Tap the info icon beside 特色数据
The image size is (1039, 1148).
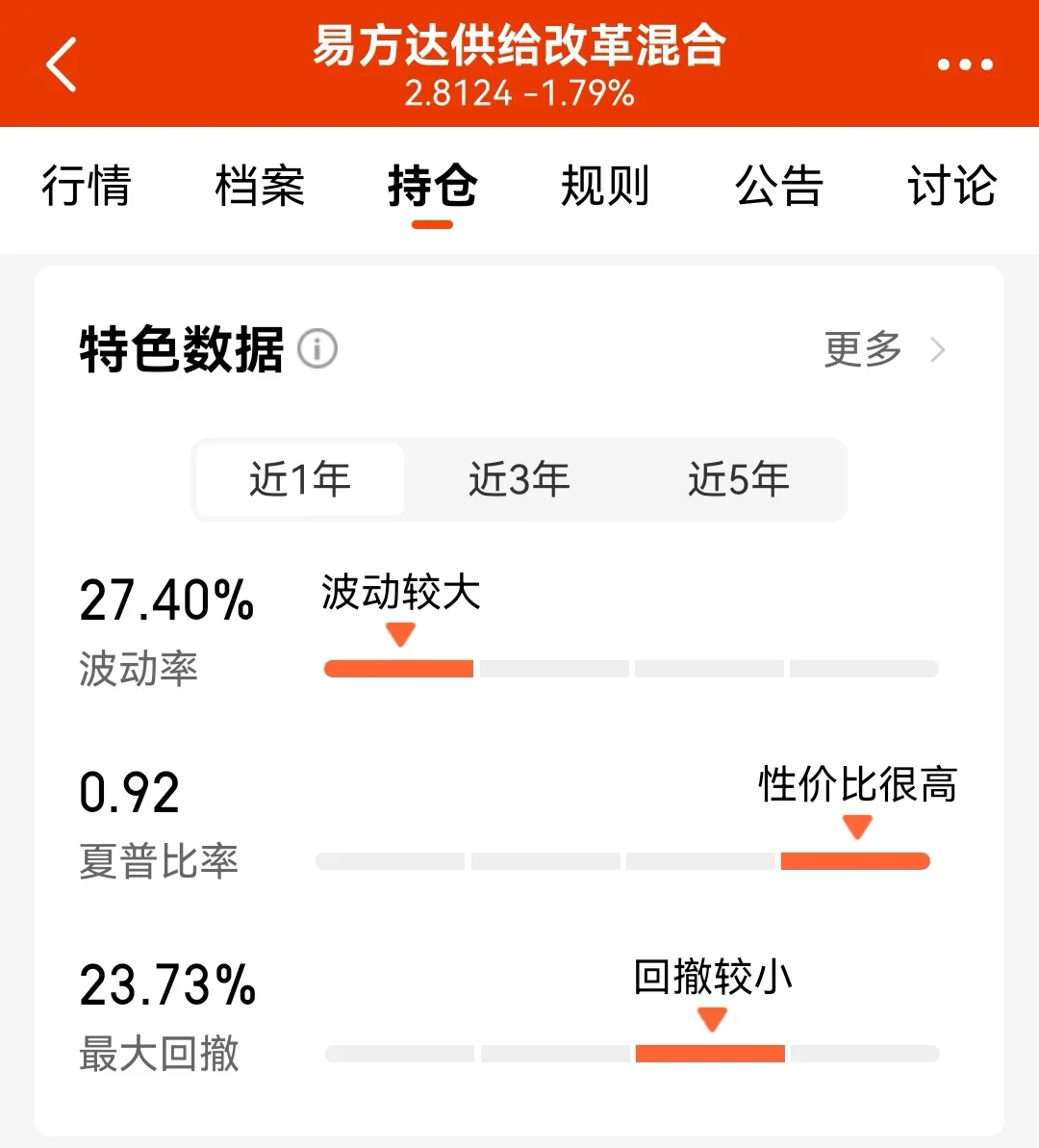coord(317,348)
